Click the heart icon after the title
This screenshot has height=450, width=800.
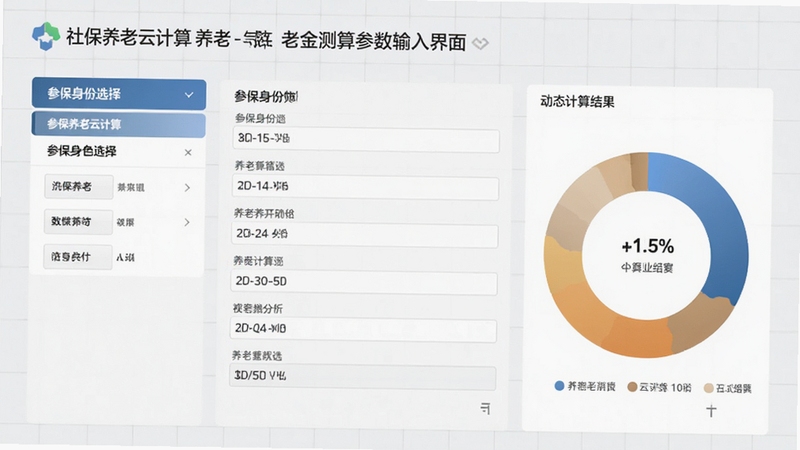tap(480, 43)
